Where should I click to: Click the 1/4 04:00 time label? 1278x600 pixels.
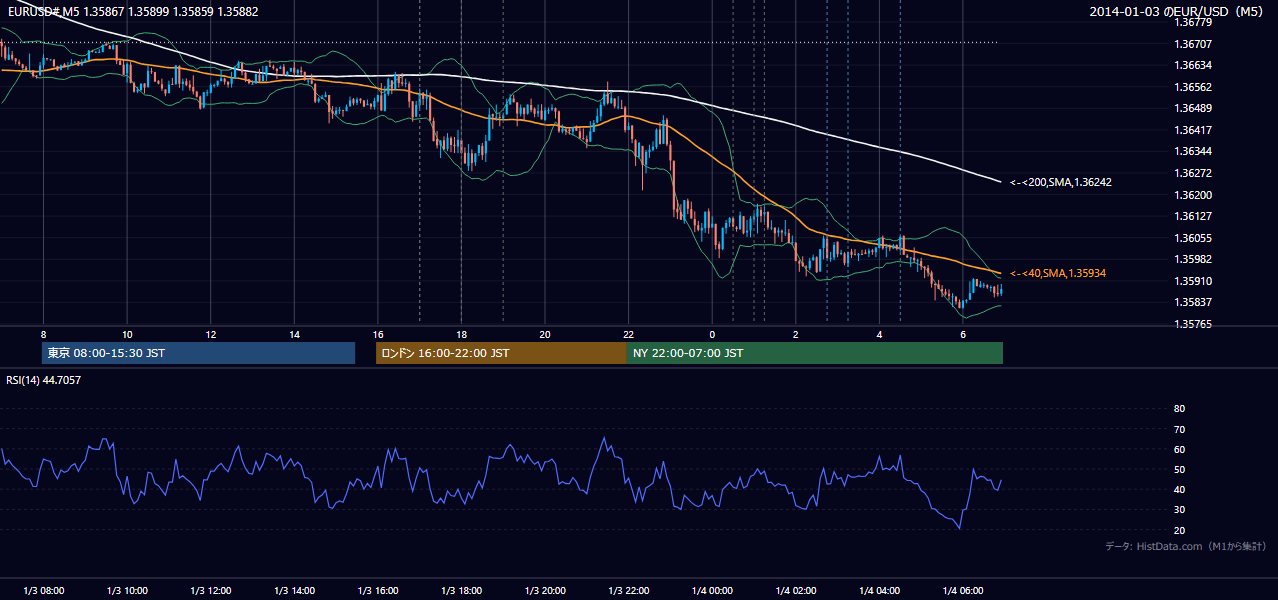click(x=879, y=591)
